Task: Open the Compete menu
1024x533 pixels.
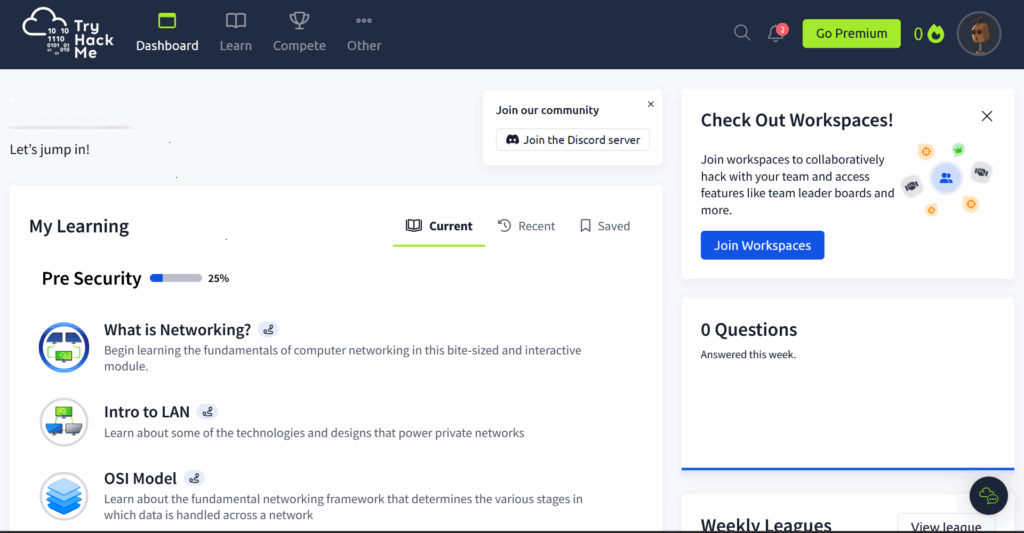Action: (x=299, y=33)
